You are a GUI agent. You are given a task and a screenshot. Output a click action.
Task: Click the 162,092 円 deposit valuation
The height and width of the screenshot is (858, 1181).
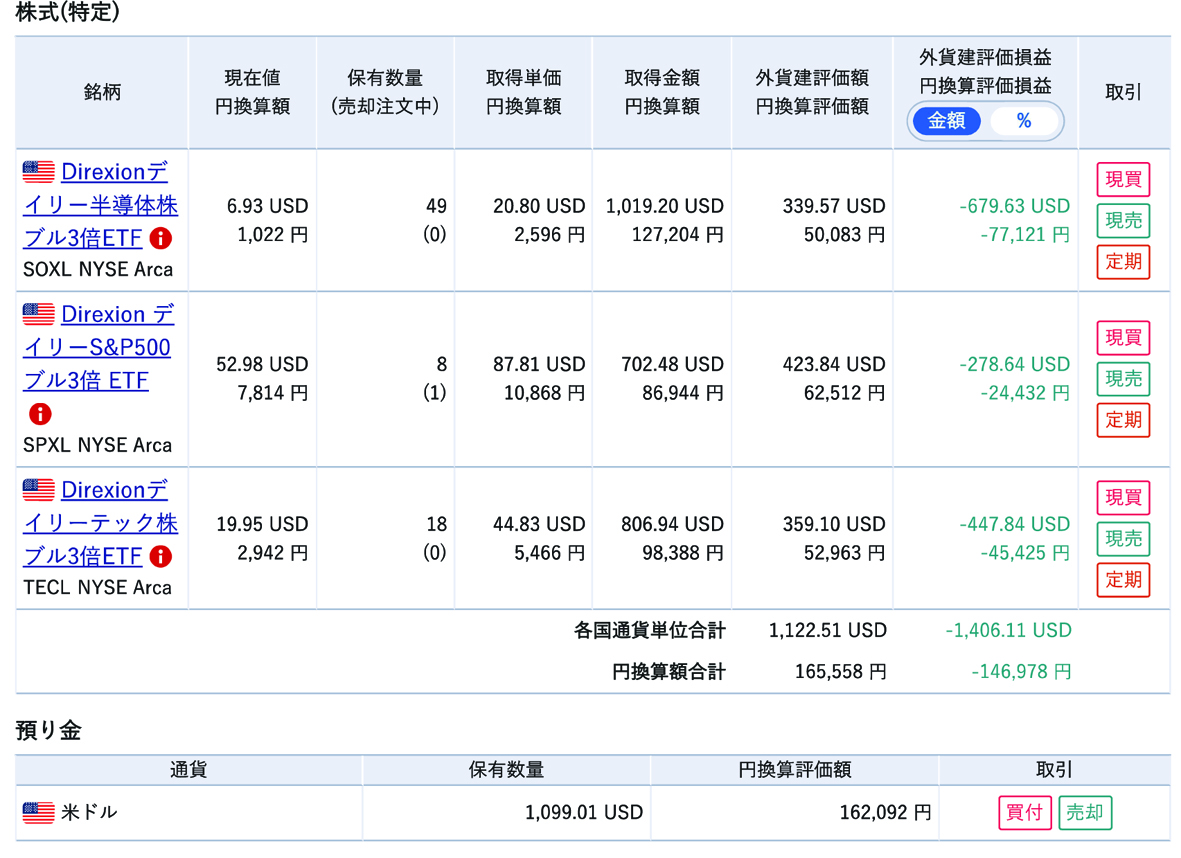click(x=885, y=813)
